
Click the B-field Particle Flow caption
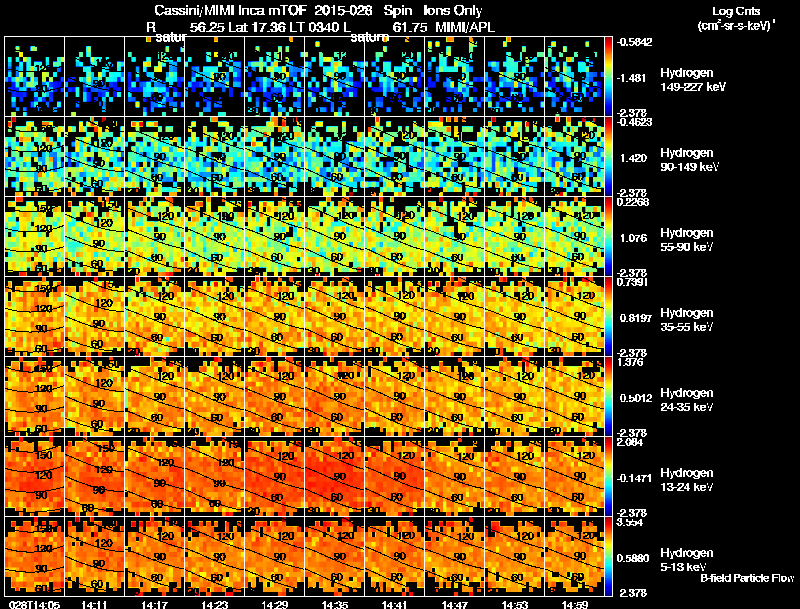coord(747,578)
